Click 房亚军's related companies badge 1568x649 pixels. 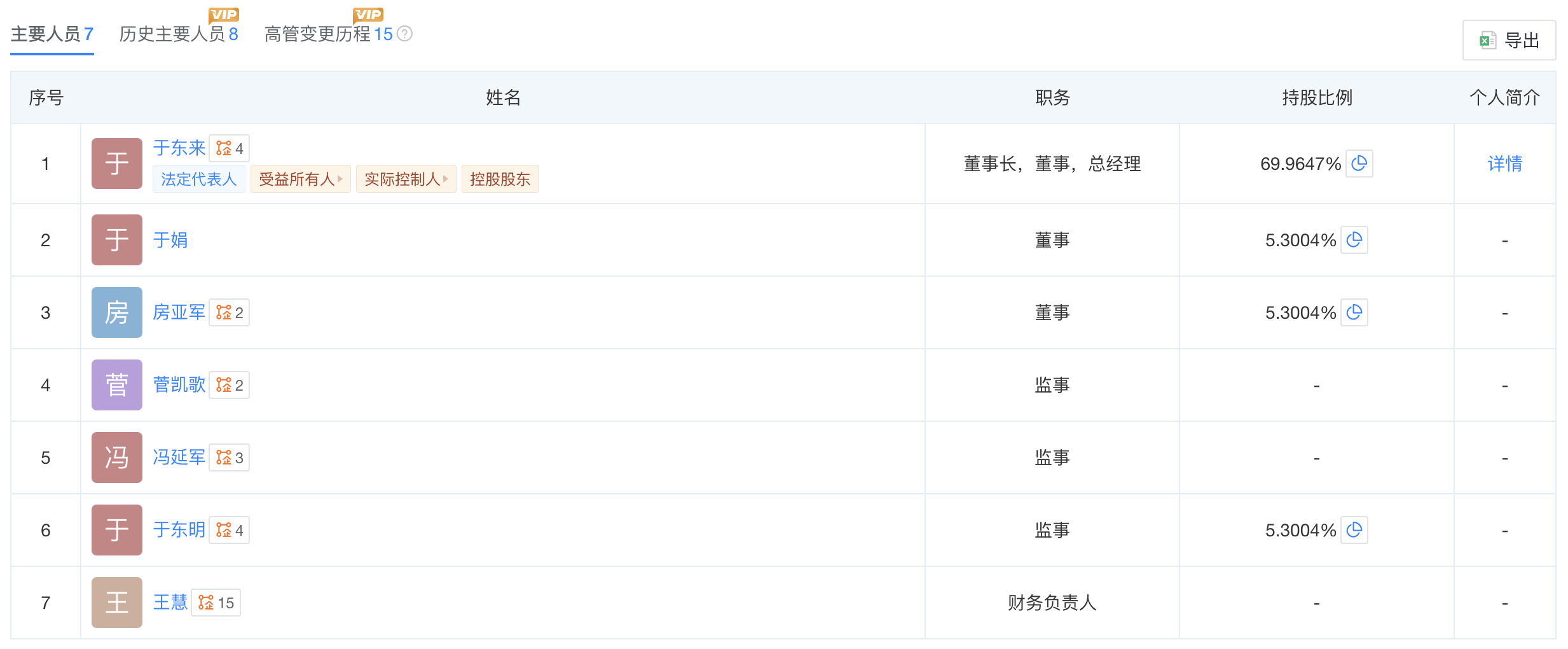[x=230, y=312]
